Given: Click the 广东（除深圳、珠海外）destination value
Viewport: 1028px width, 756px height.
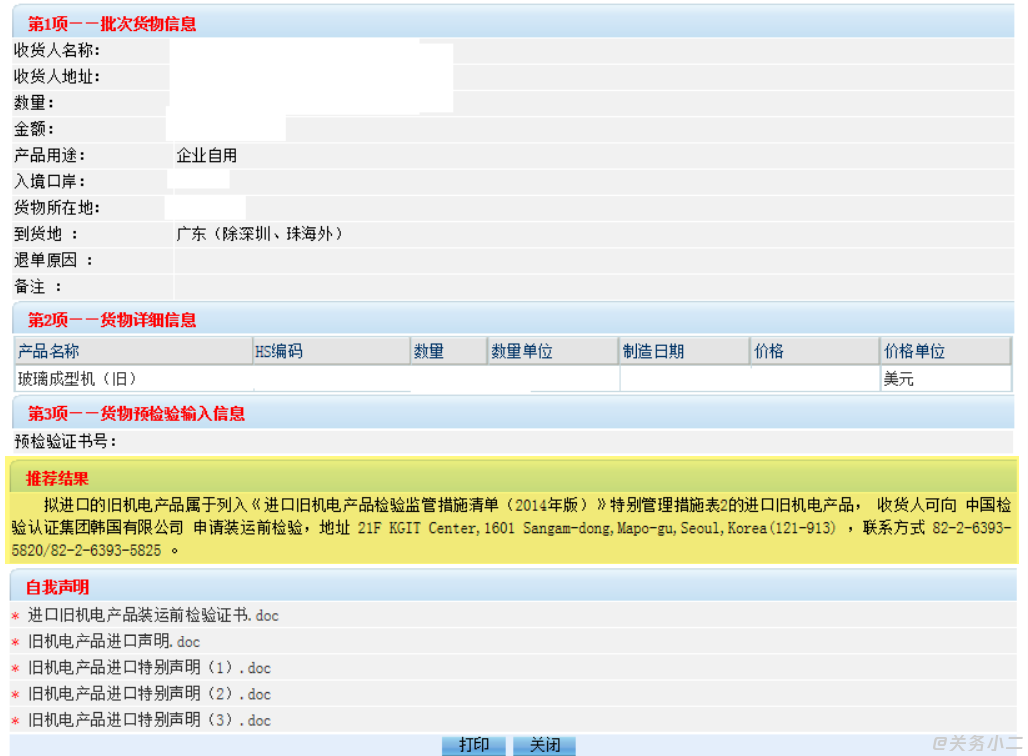Looking at the screenshot, I should [260, 234].
